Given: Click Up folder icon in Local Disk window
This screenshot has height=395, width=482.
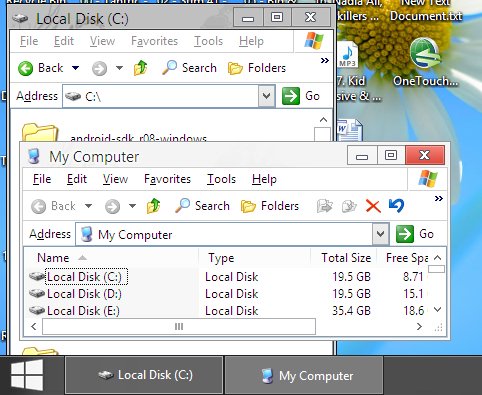Looking at the screenshot, I should pos(140,68).
